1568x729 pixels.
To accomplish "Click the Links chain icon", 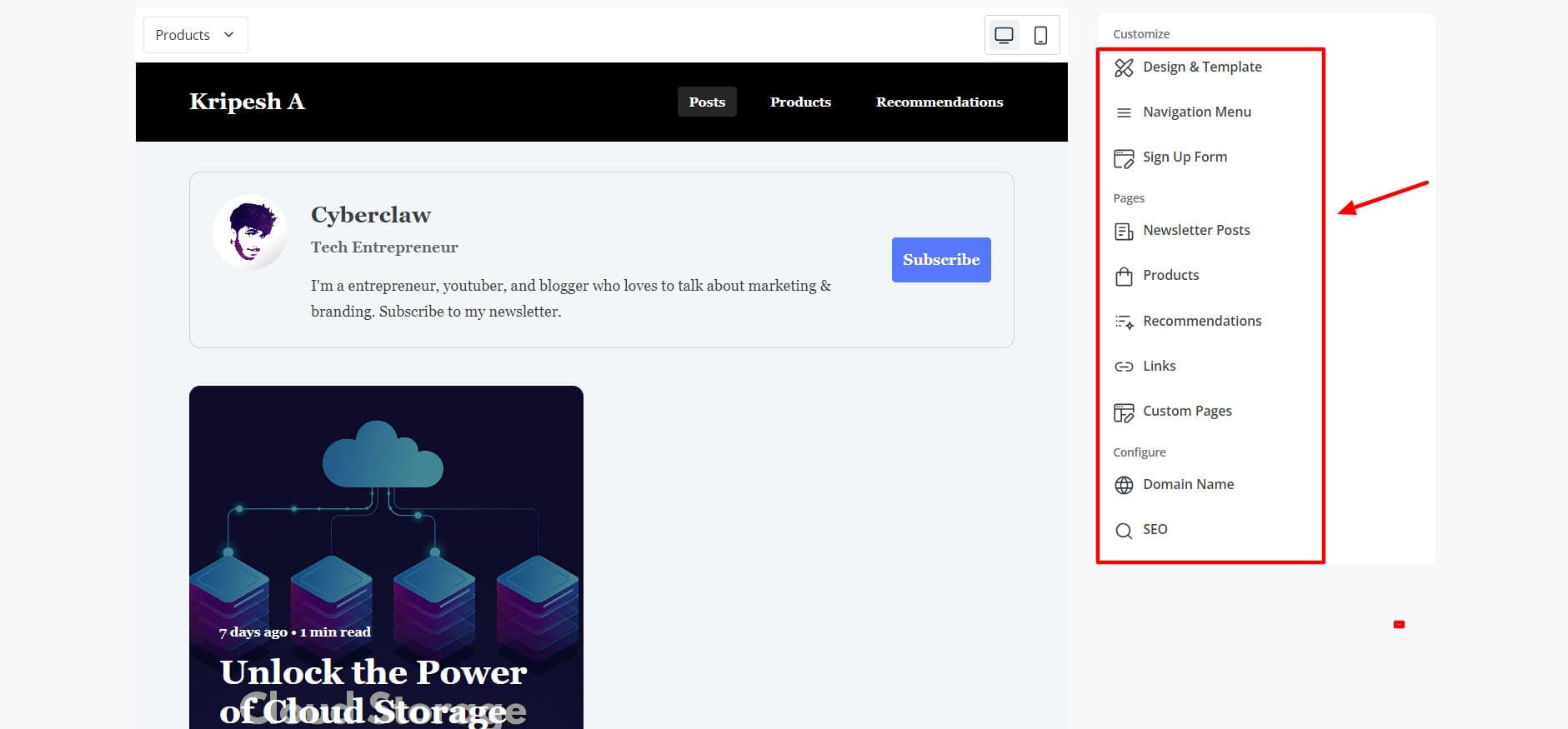I will [1124, 367].
